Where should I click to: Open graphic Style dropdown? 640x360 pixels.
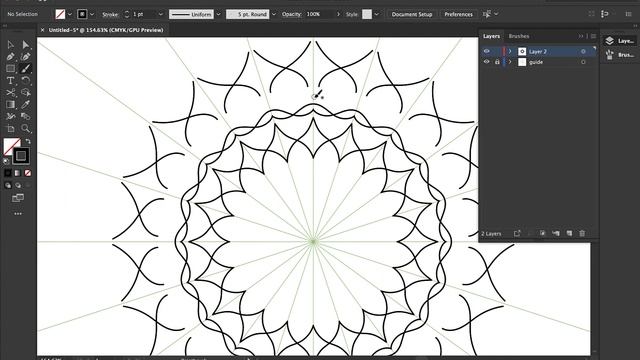click(x=376, y=14)
